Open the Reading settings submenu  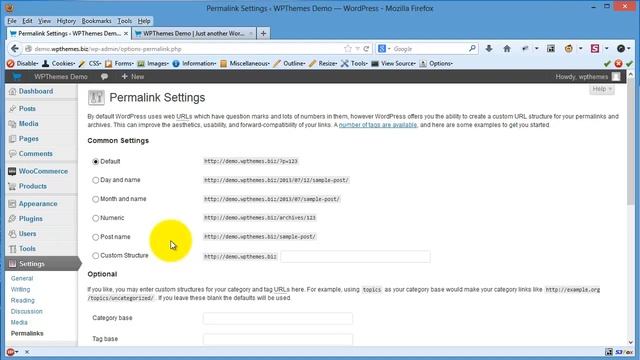(22, 300)
